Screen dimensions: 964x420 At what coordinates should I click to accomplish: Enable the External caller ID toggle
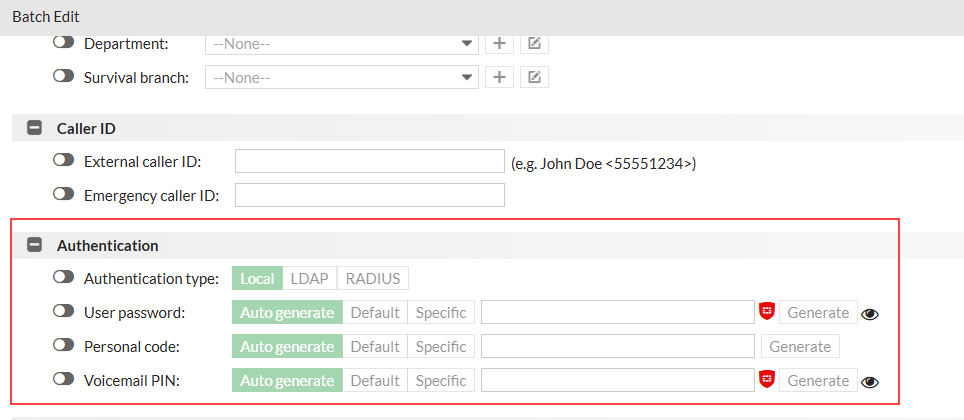click(x=65, y=161)
